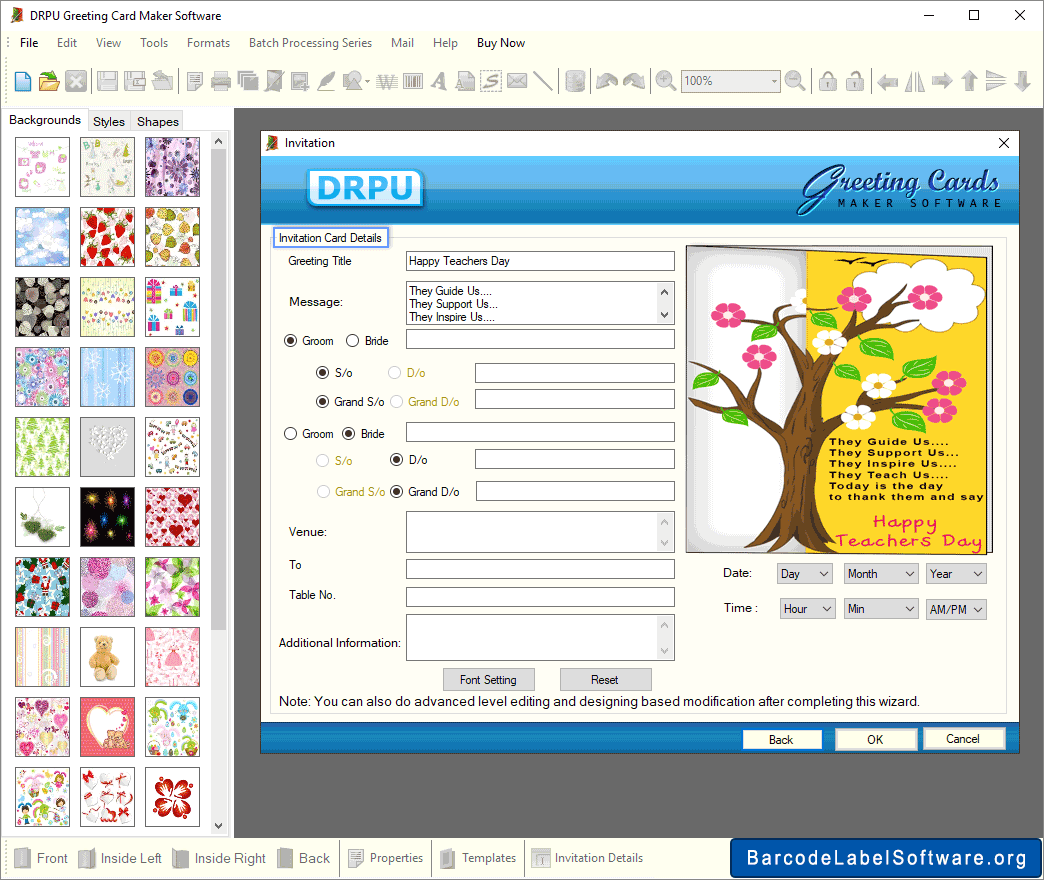This screenshot has height=880, width=1044.
Task: Switch to the Shapes tab
Action: [x=158, y=121]
